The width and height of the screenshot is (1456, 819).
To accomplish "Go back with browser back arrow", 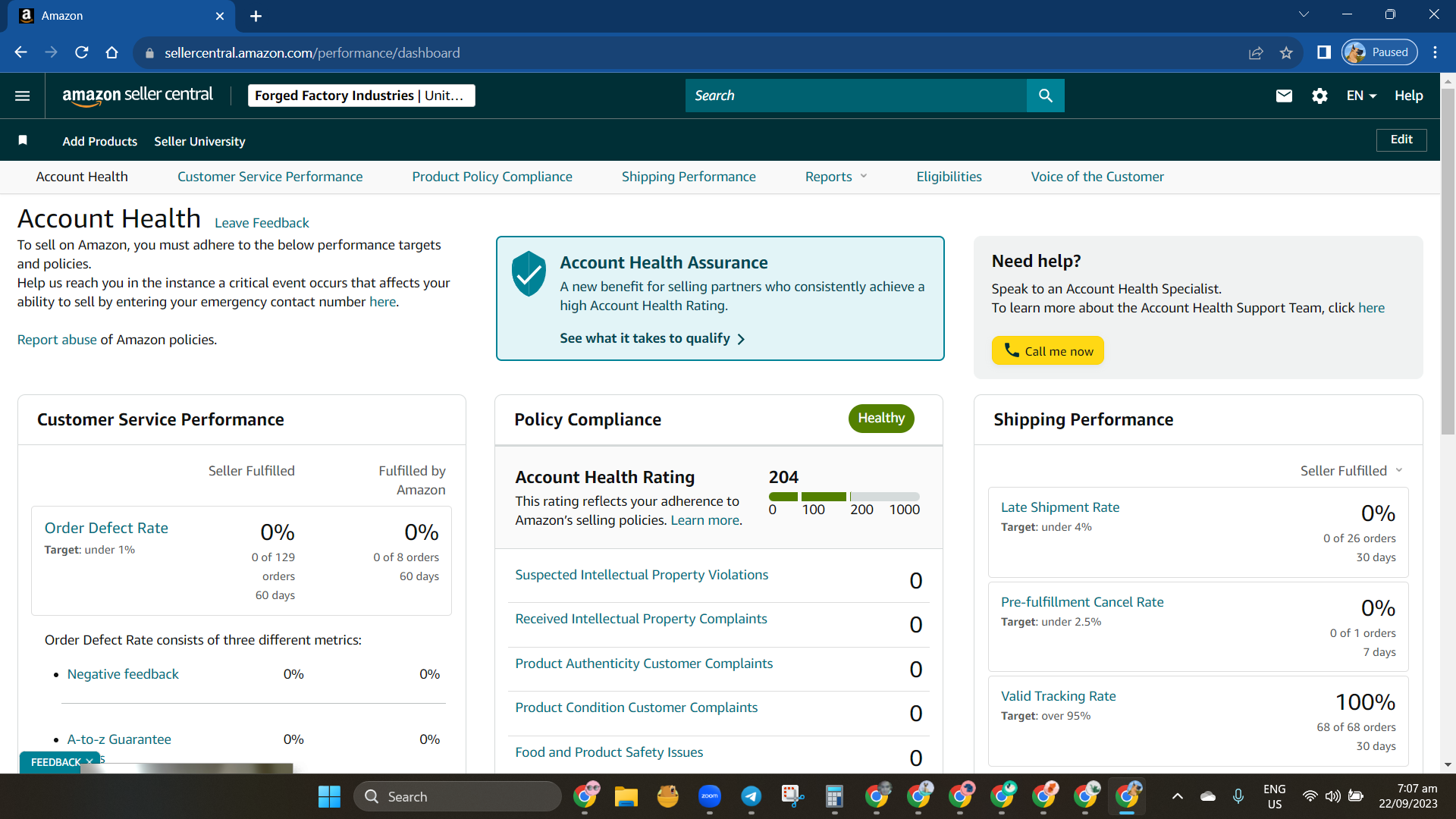I will pos(20,52).
